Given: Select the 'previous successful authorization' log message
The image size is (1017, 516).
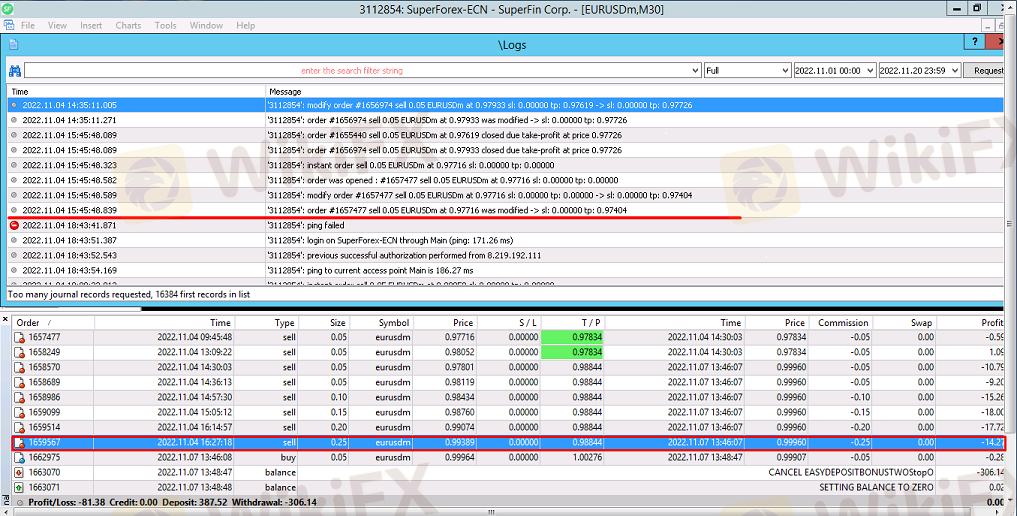Looking at the screenshot, I should pos(404,255).
